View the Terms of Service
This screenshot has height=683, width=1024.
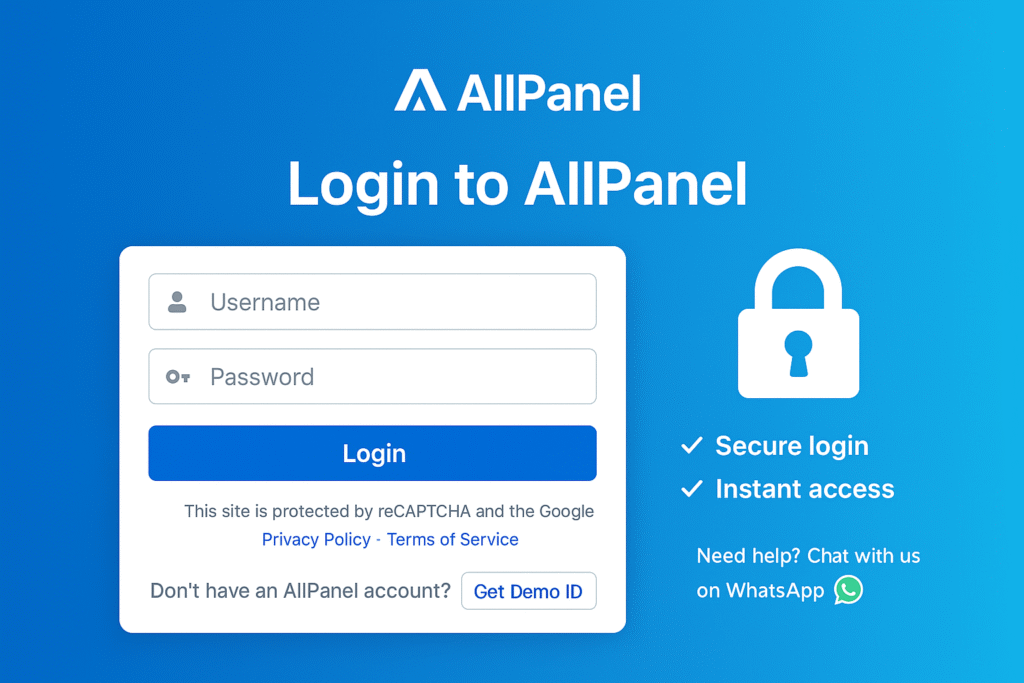(x=452, y=539)
